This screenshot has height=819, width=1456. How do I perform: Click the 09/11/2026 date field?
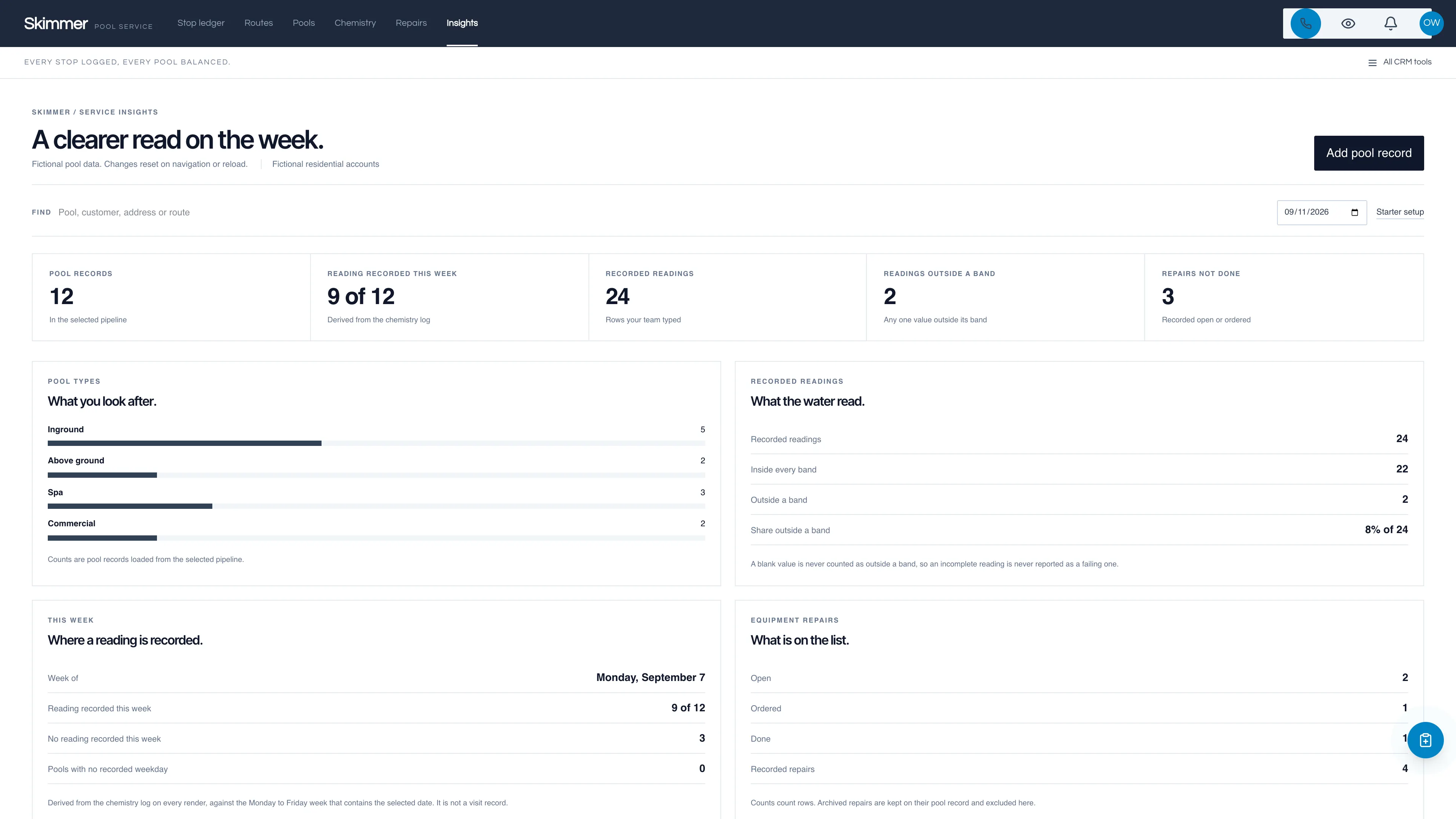coord(1321,212)
